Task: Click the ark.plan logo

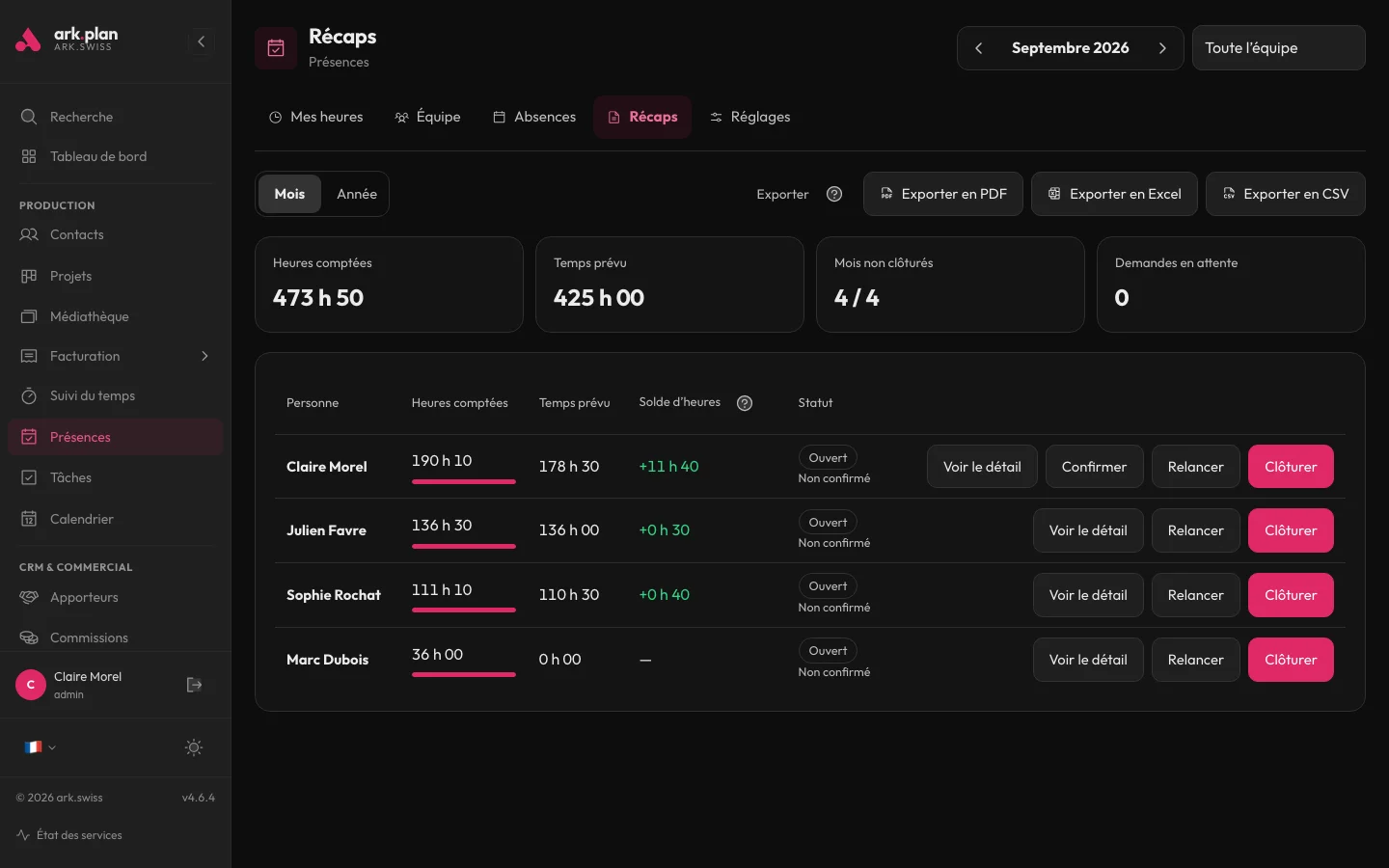Action: pyautogui.click(x=68, y=40)
